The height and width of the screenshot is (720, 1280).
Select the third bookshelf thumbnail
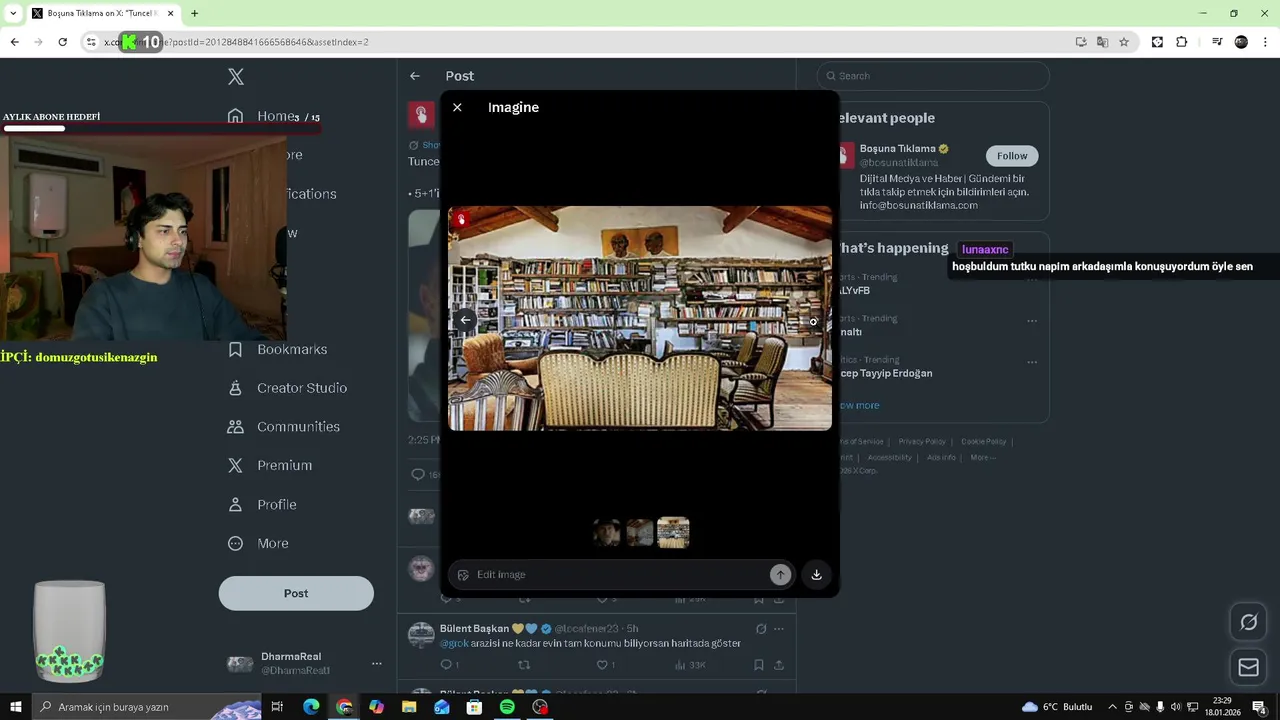tap(673, 533)
